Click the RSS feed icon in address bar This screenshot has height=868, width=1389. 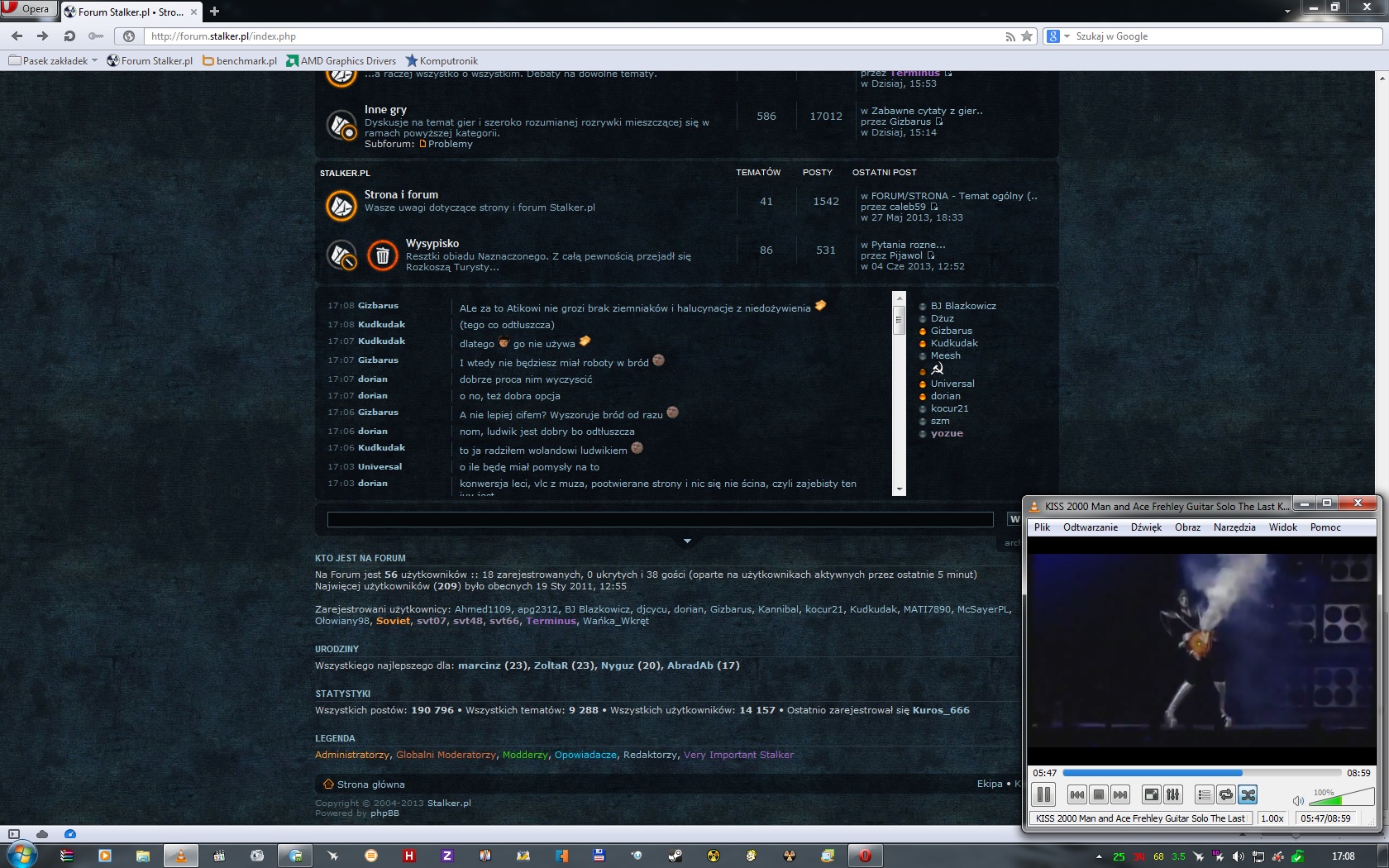(x=1010, y=36)
